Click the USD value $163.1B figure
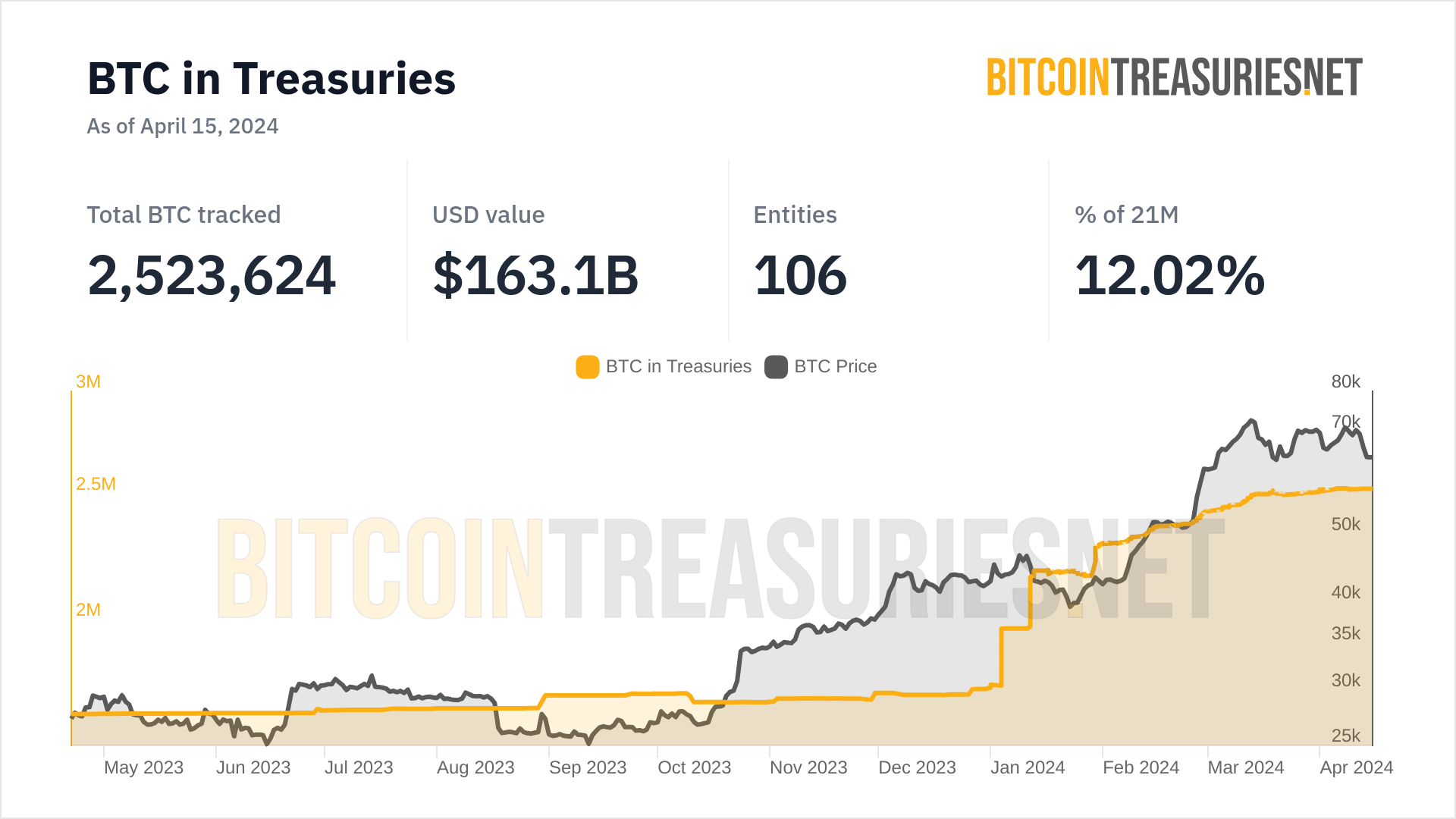Image resolution: width=1456 pixels, height=819 pixels. pos(535,275)
